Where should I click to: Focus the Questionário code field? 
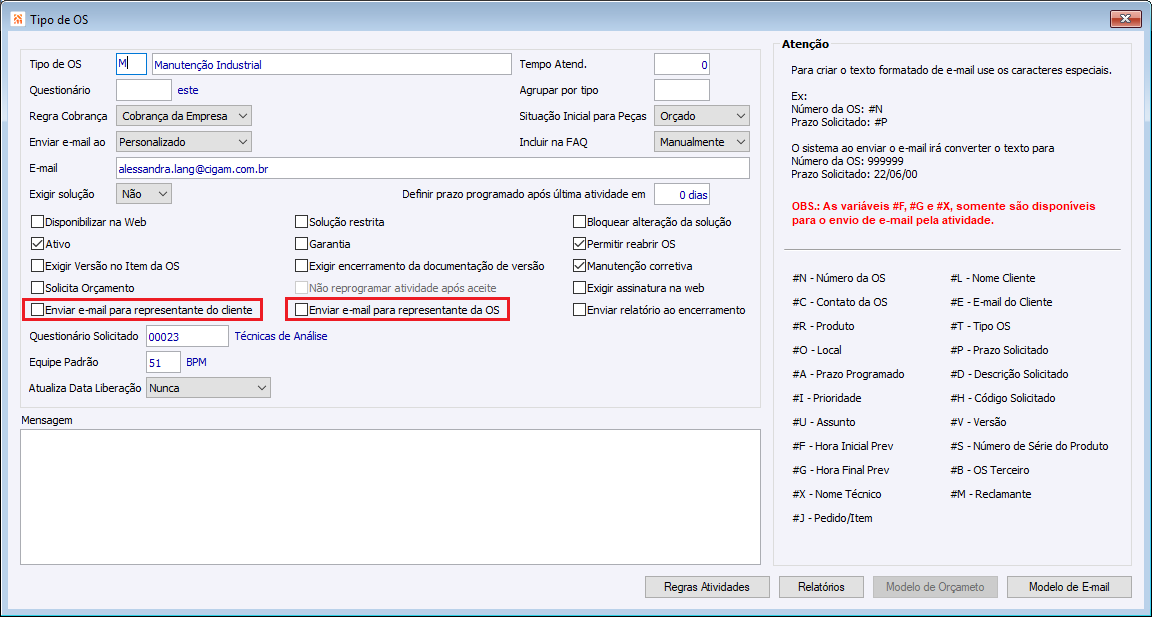144,90
